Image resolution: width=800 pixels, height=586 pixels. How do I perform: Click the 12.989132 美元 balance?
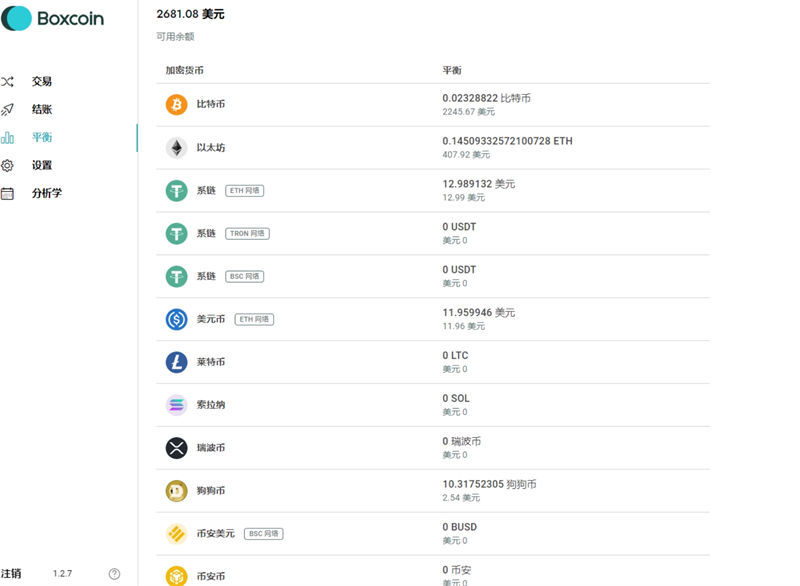pyautogui.click(x=479, y=184)
